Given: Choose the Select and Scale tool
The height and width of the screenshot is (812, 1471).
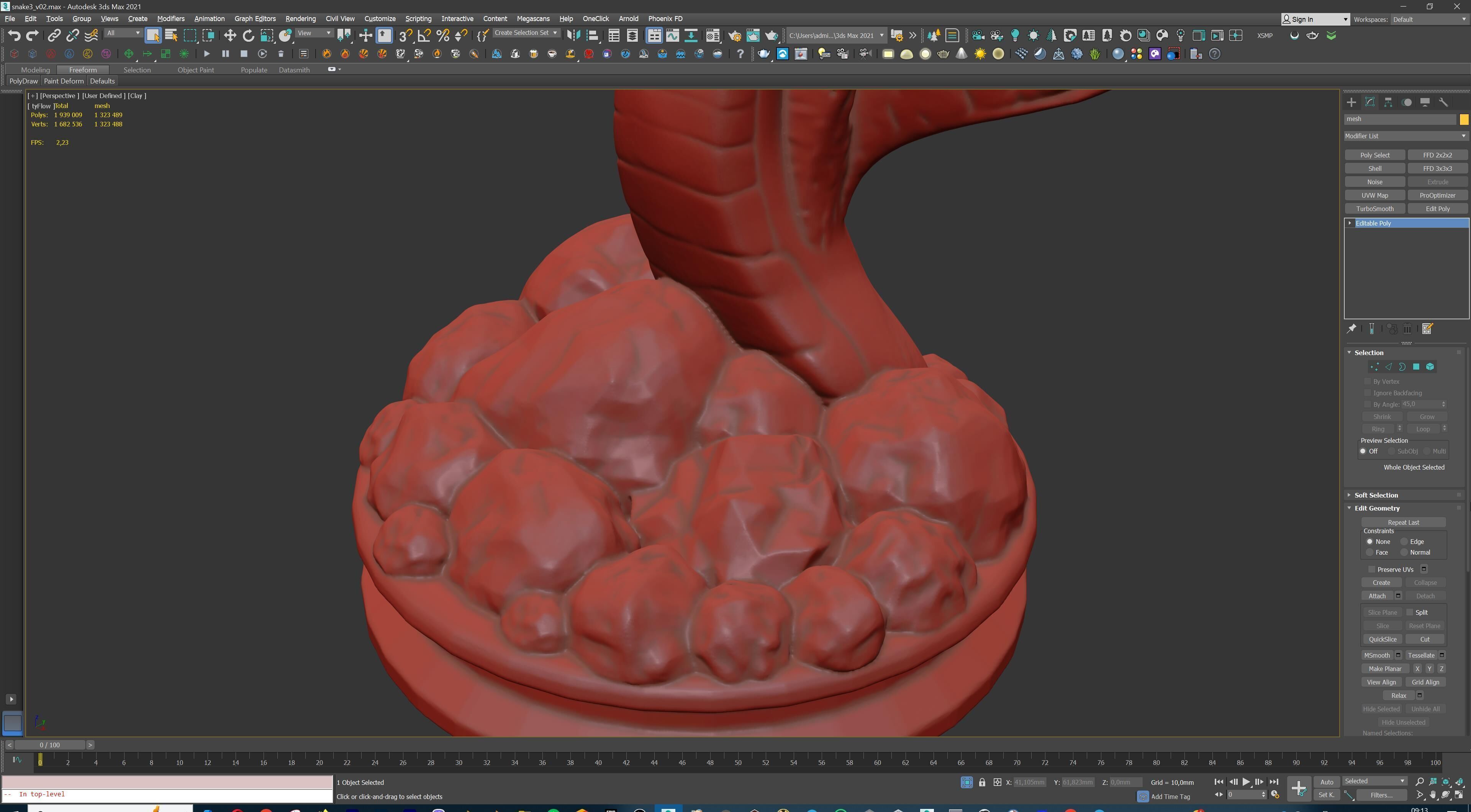Looking at the screenshot, I should coord(267,35).
